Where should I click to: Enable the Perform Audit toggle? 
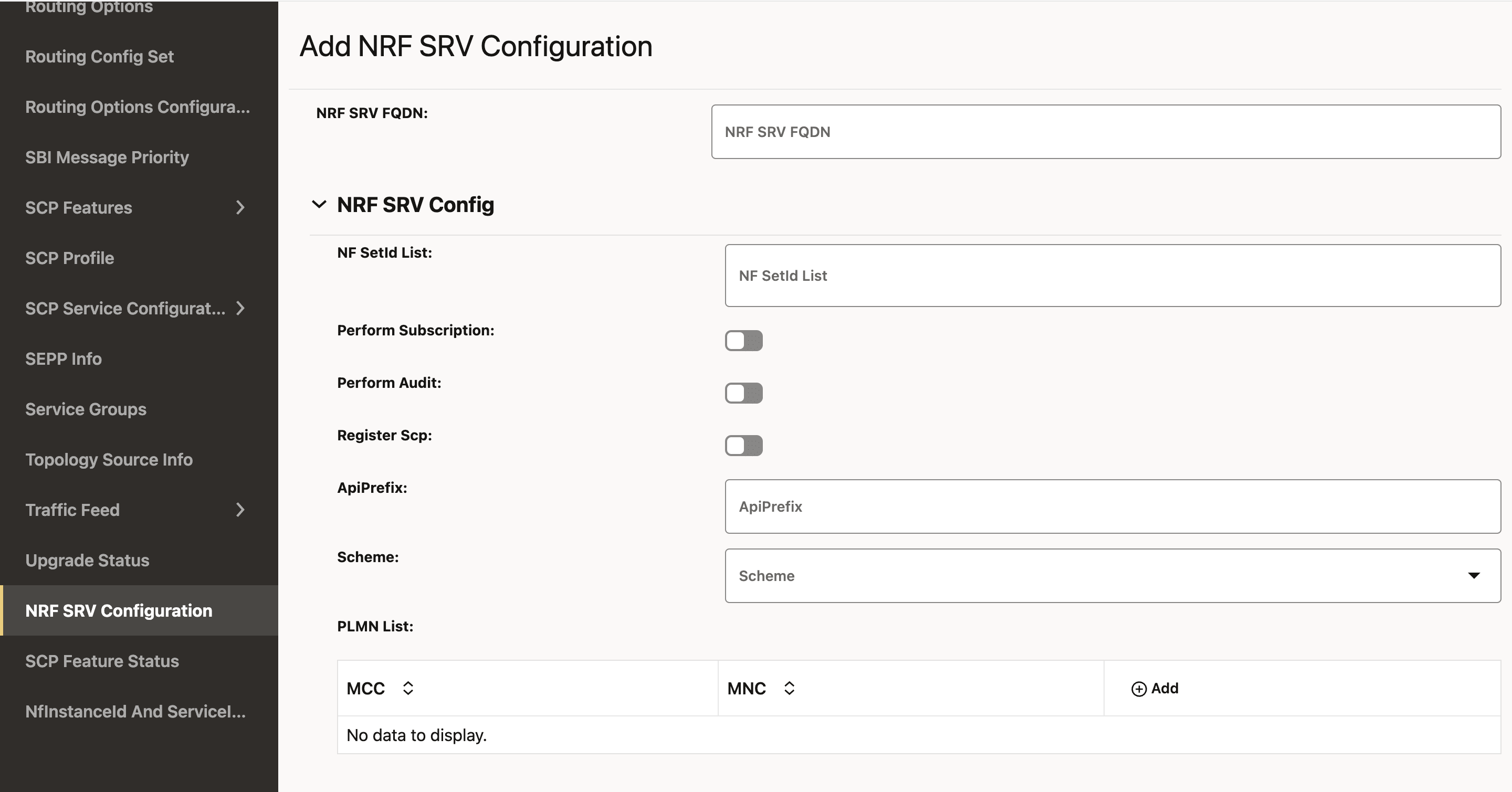tap(744, 393)
